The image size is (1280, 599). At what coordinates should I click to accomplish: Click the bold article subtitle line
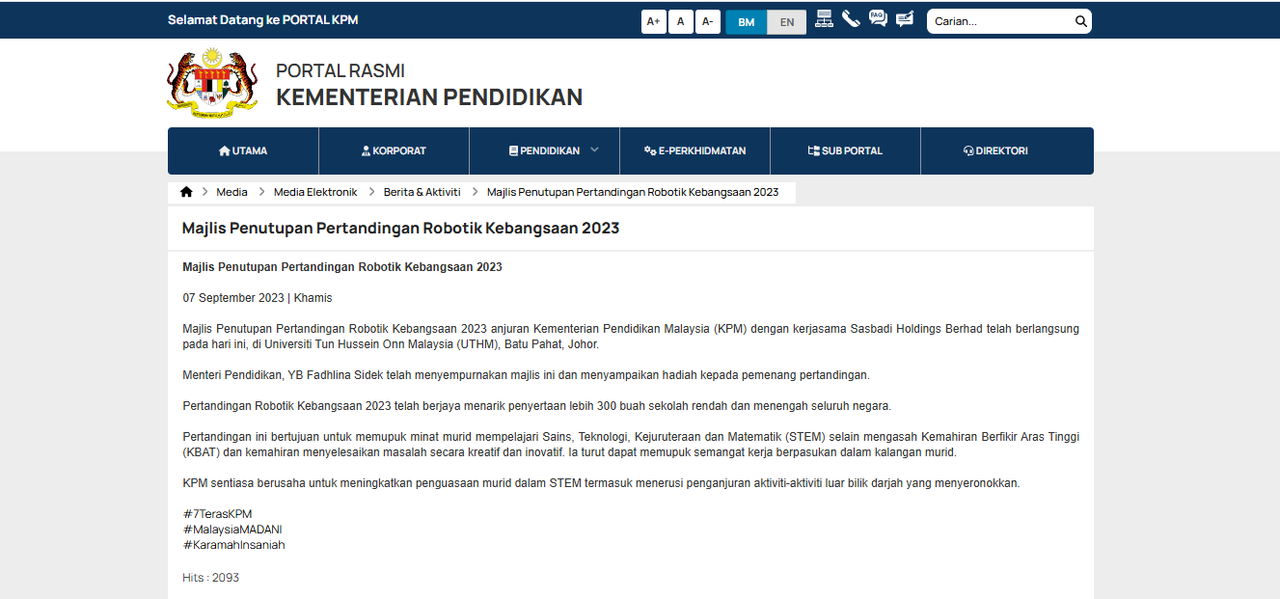coord(342,267)
